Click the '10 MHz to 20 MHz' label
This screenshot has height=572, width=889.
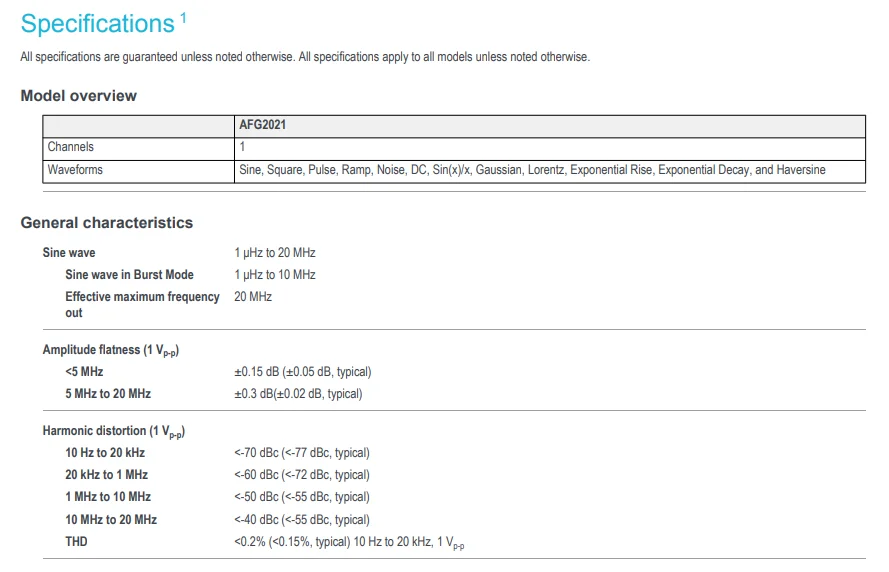111,520
